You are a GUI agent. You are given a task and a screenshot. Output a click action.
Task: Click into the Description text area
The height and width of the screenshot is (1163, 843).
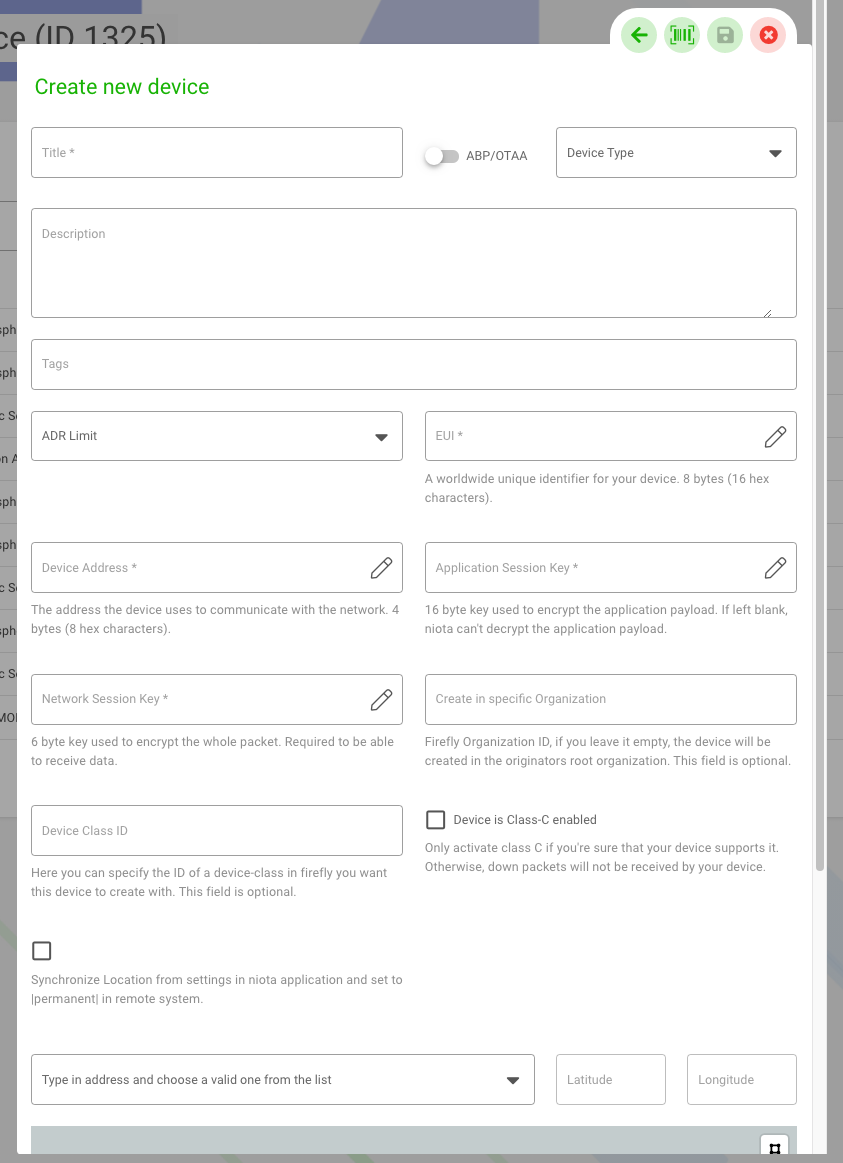coord(414,263)
